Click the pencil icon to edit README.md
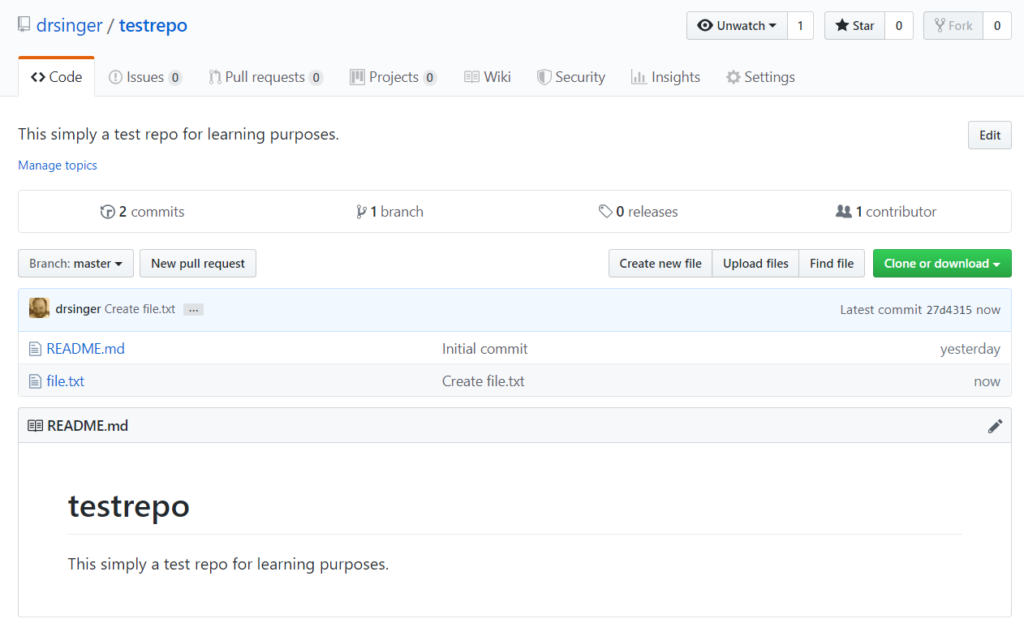 (x=995, y=425)
